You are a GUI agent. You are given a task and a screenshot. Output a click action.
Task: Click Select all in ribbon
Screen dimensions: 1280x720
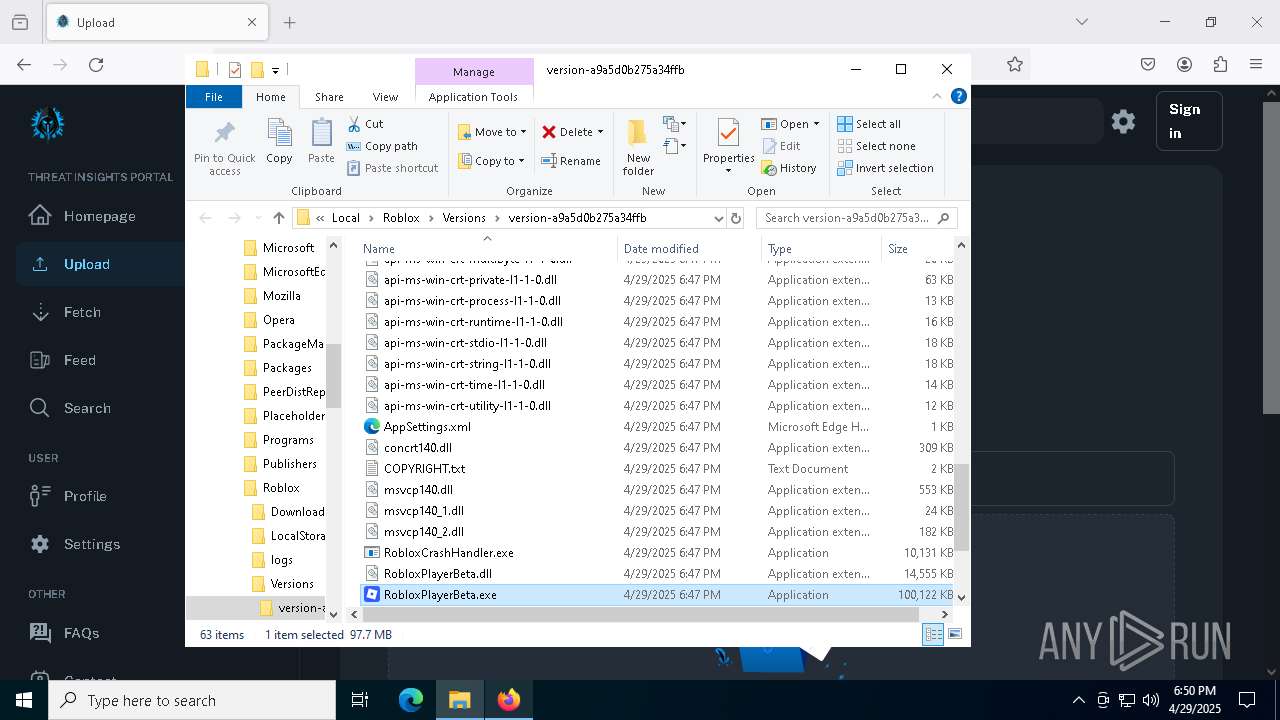click(869, 124)
